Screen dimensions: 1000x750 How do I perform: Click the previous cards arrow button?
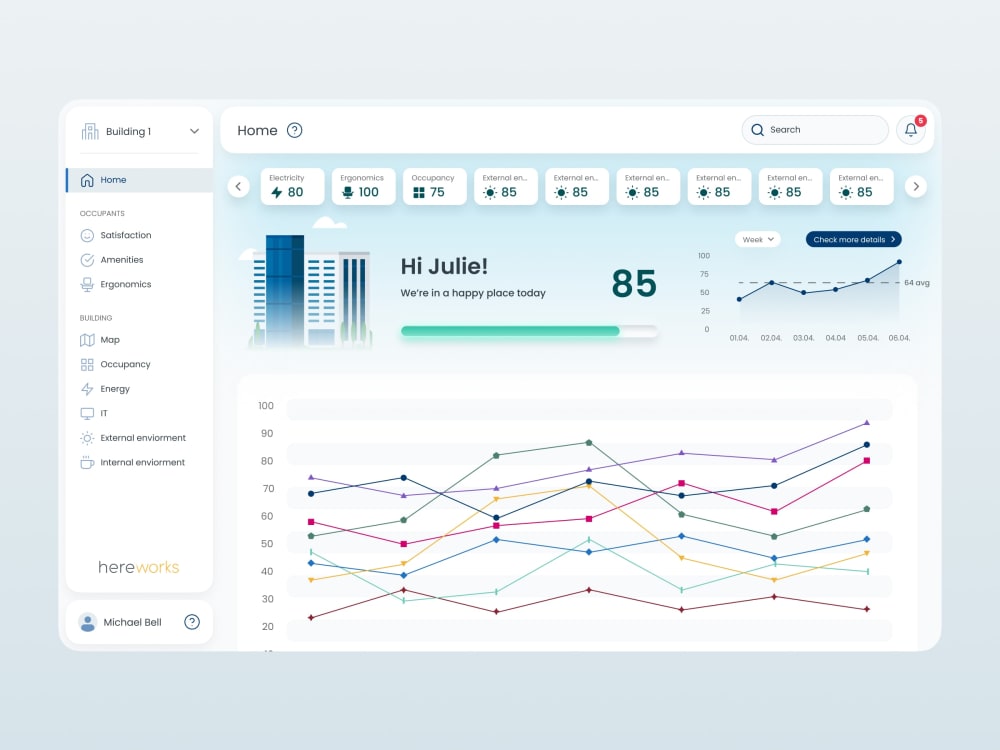239,186
